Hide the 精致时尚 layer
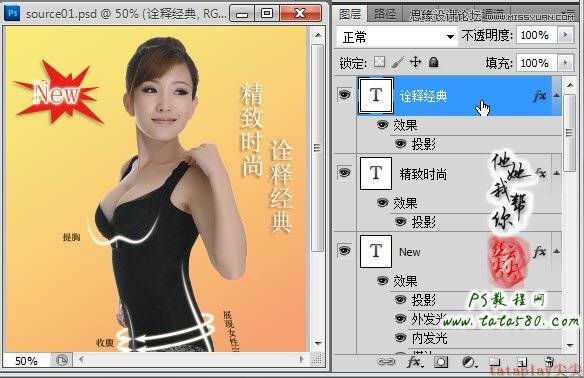584x378 pixels. pyautogui.click(x=345, y=173)
